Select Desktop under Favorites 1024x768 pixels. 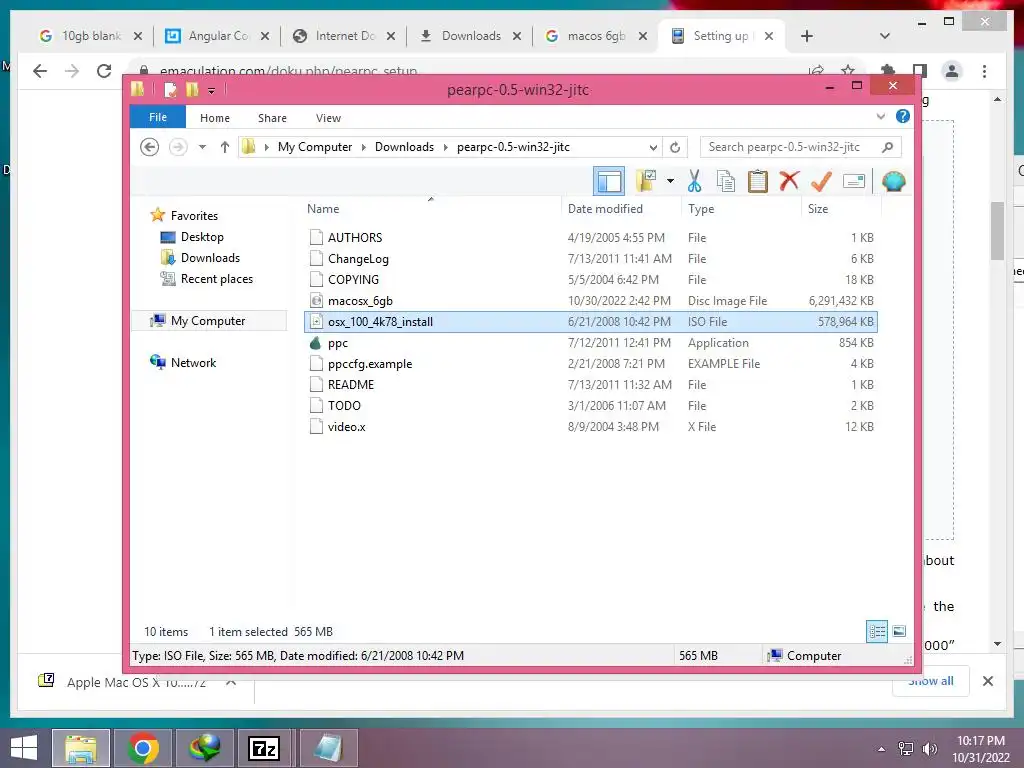[202, 236]
